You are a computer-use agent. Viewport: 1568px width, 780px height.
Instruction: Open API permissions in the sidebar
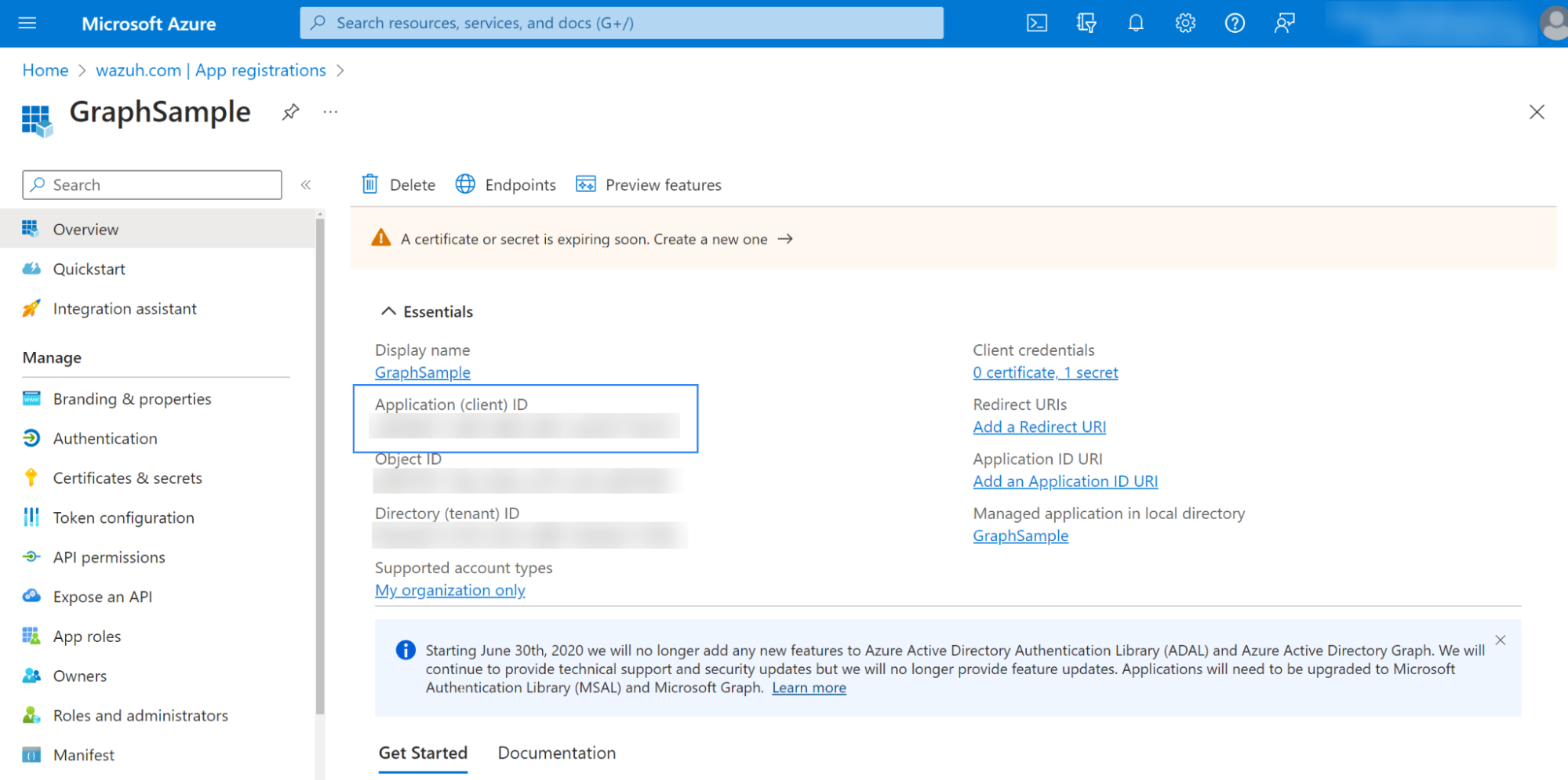[x=109, y=557]
